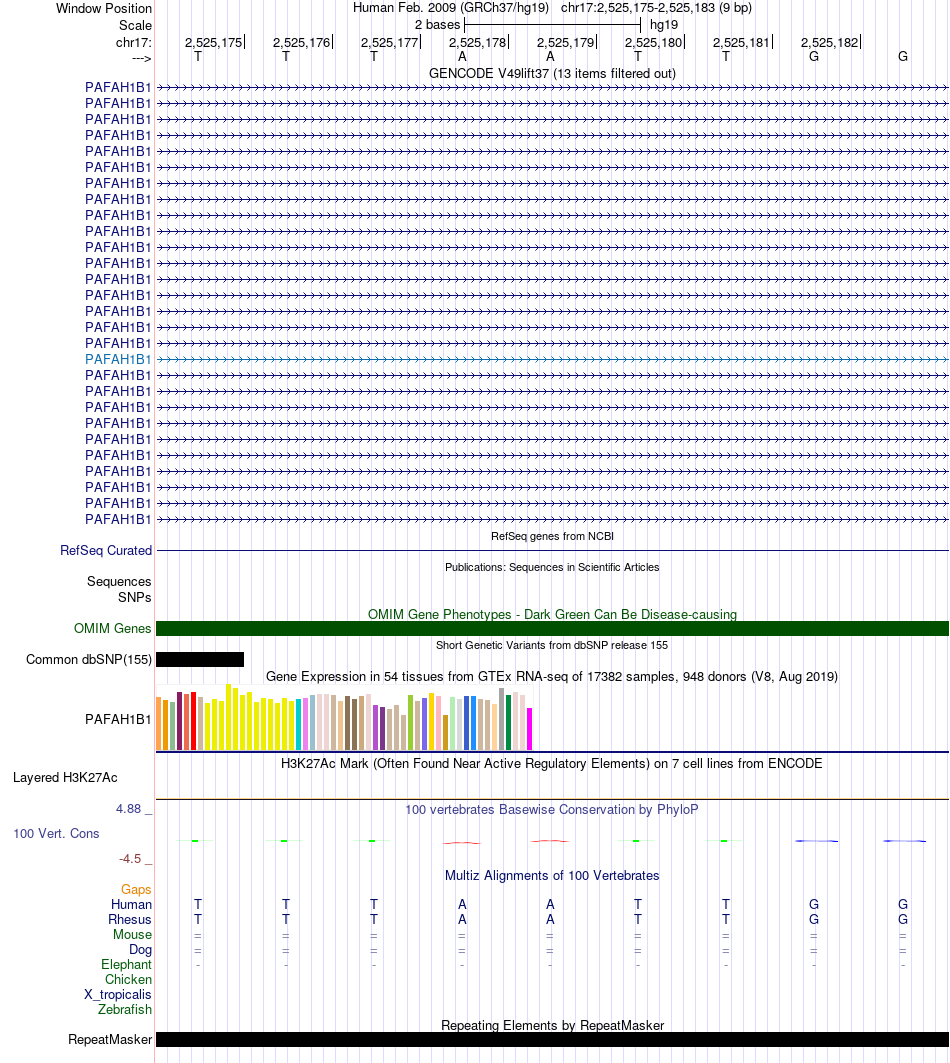Click the 'chr17:' ruler label
950x1063 pixels.
pyautogui.click(x=134, y=43)
